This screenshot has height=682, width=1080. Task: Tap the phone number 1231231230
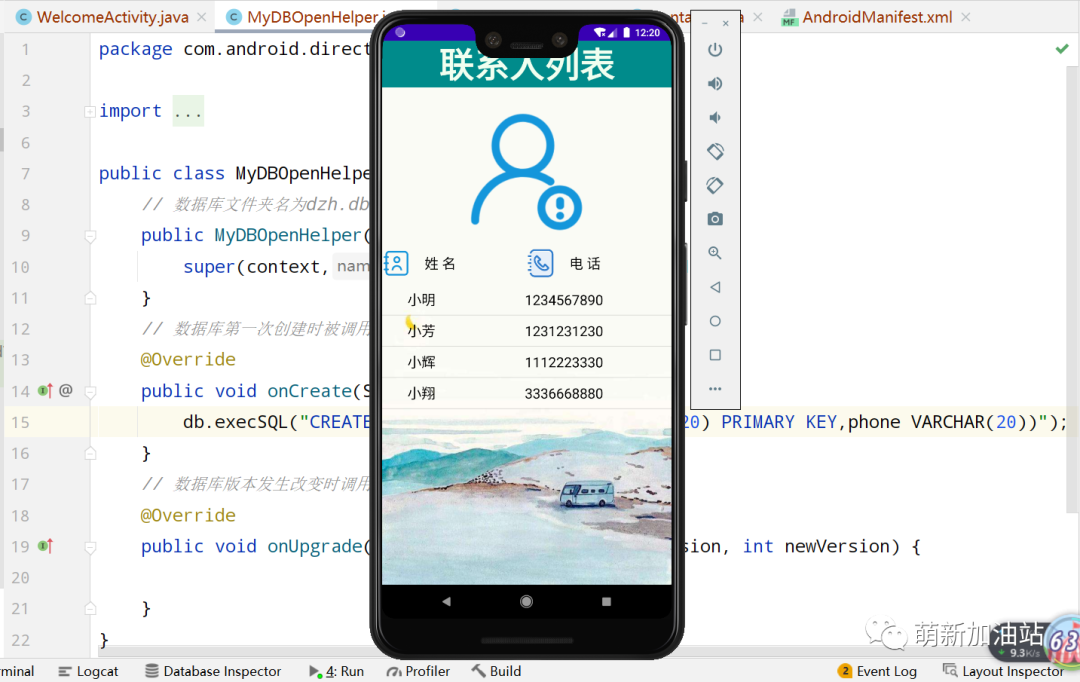coord(563,331)
